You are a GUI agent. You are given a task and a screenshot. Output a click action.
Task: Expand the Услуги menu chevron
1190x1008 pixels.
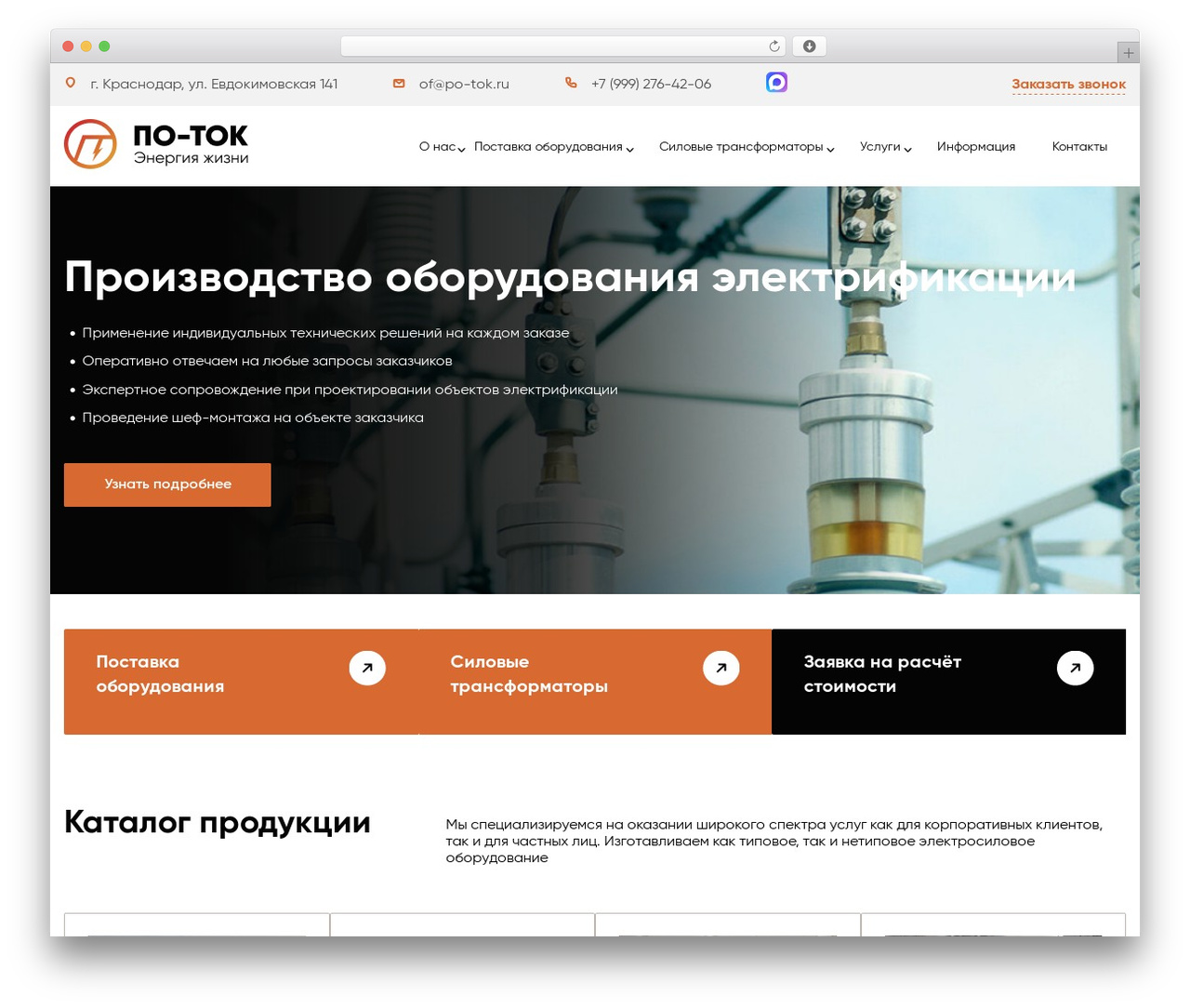(908, 149)
